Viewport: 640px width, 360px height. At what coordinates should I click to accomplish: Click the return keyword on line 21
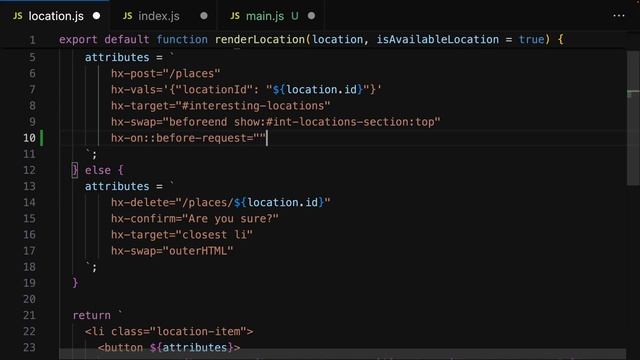tap(91, 316)
